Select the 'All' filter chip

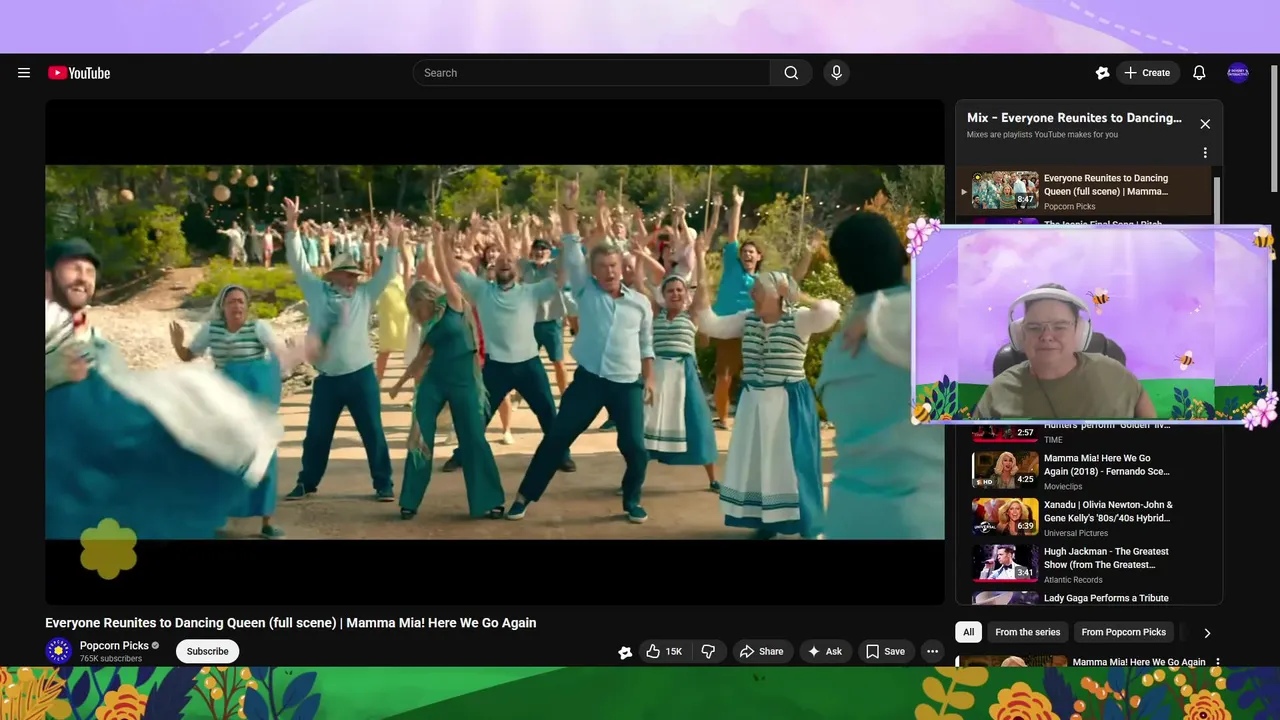tap(968, 632)
